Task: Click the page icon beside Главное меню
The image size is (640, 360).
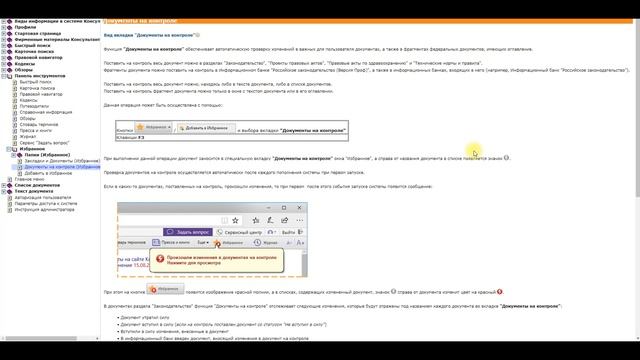Action: pos(10,179)
